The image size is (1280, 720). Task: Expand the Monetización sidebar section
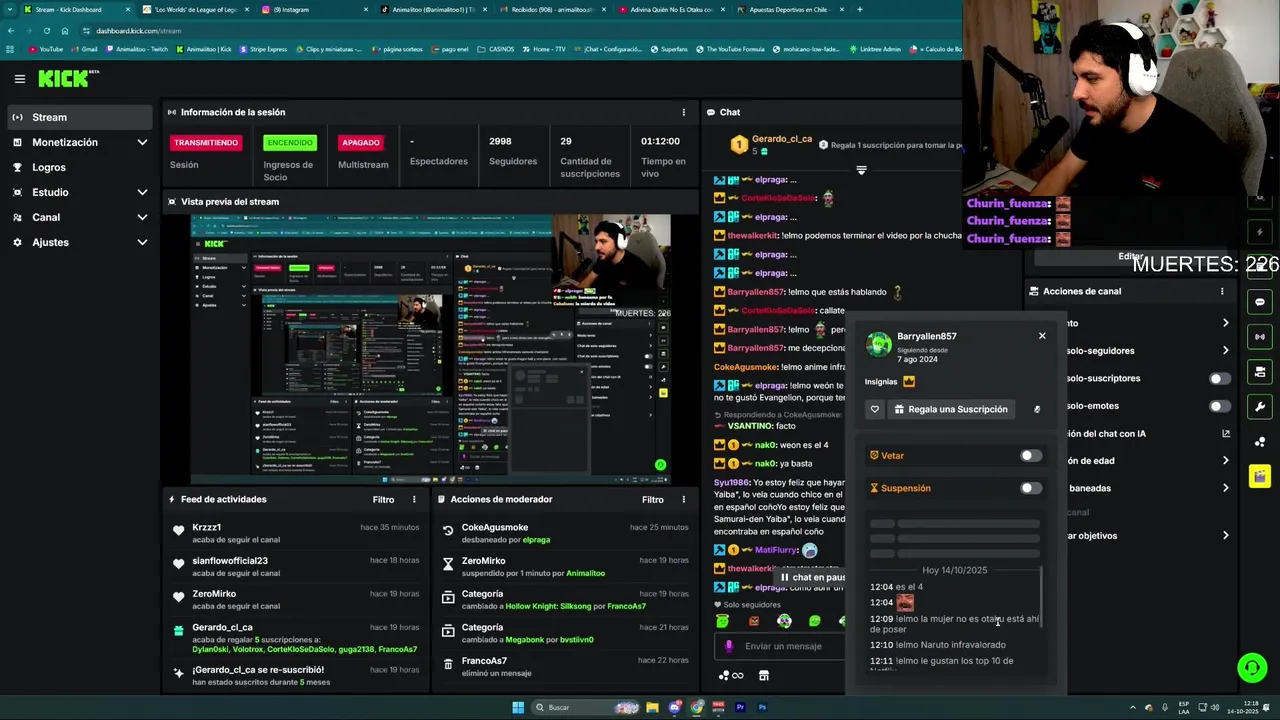coord(80,142)
